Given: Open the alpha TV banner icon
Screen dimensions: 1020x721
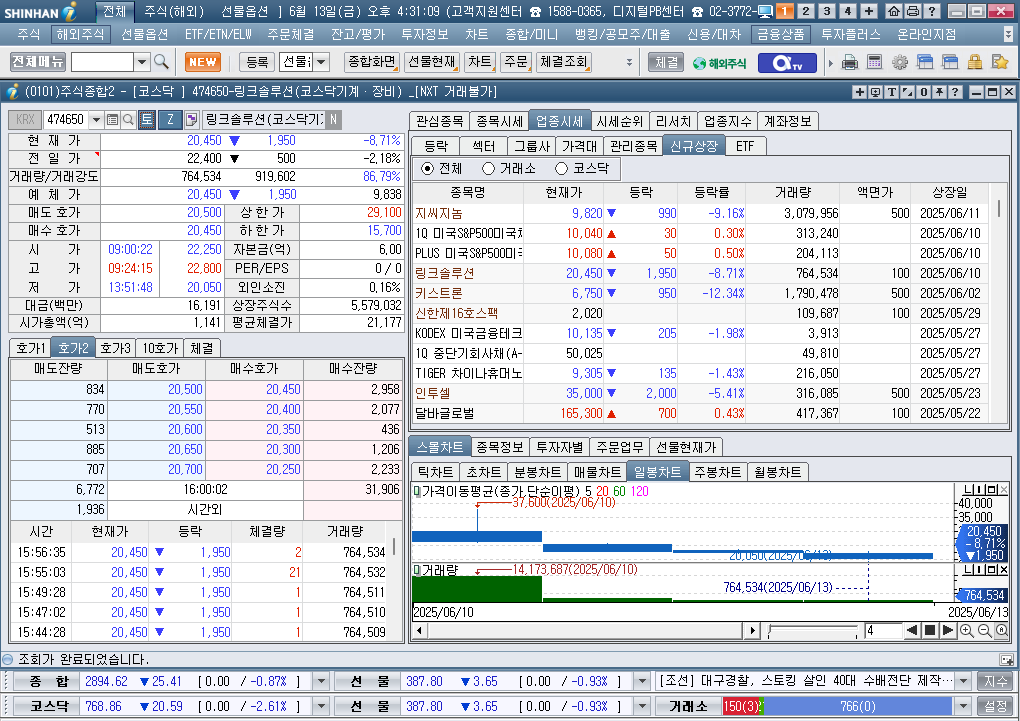Looking at the screenshot, I should pos(786,62).
